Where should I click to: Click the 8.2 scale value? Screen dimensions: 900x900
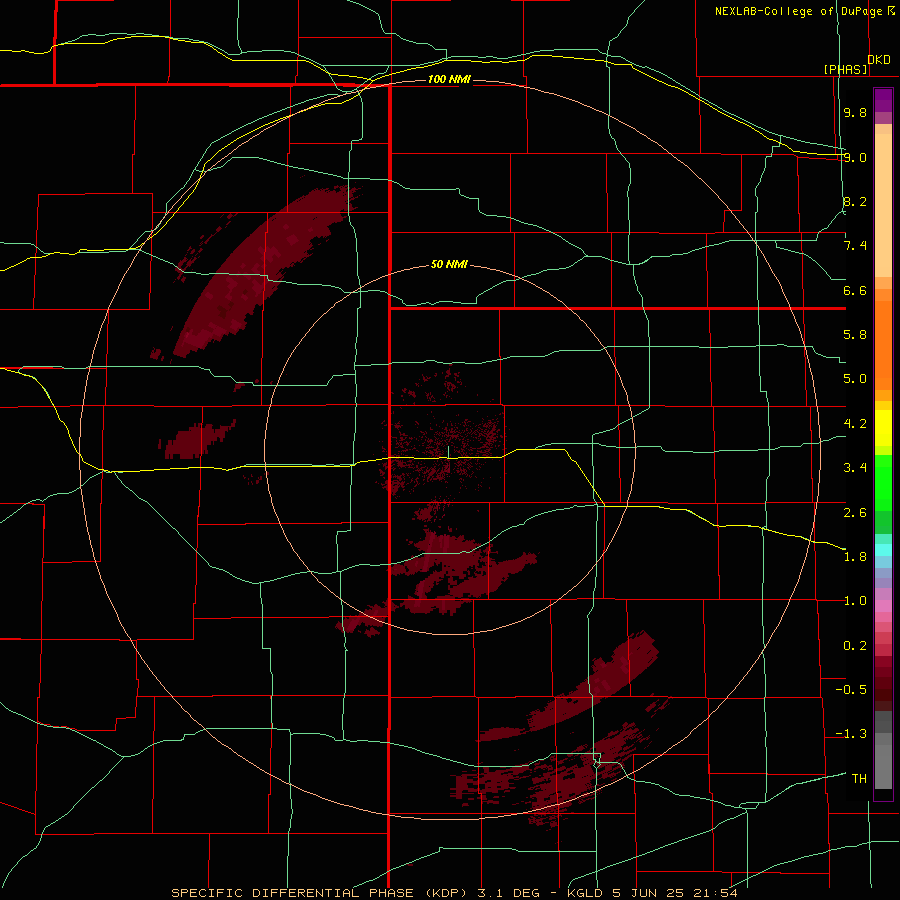(855, 201)
